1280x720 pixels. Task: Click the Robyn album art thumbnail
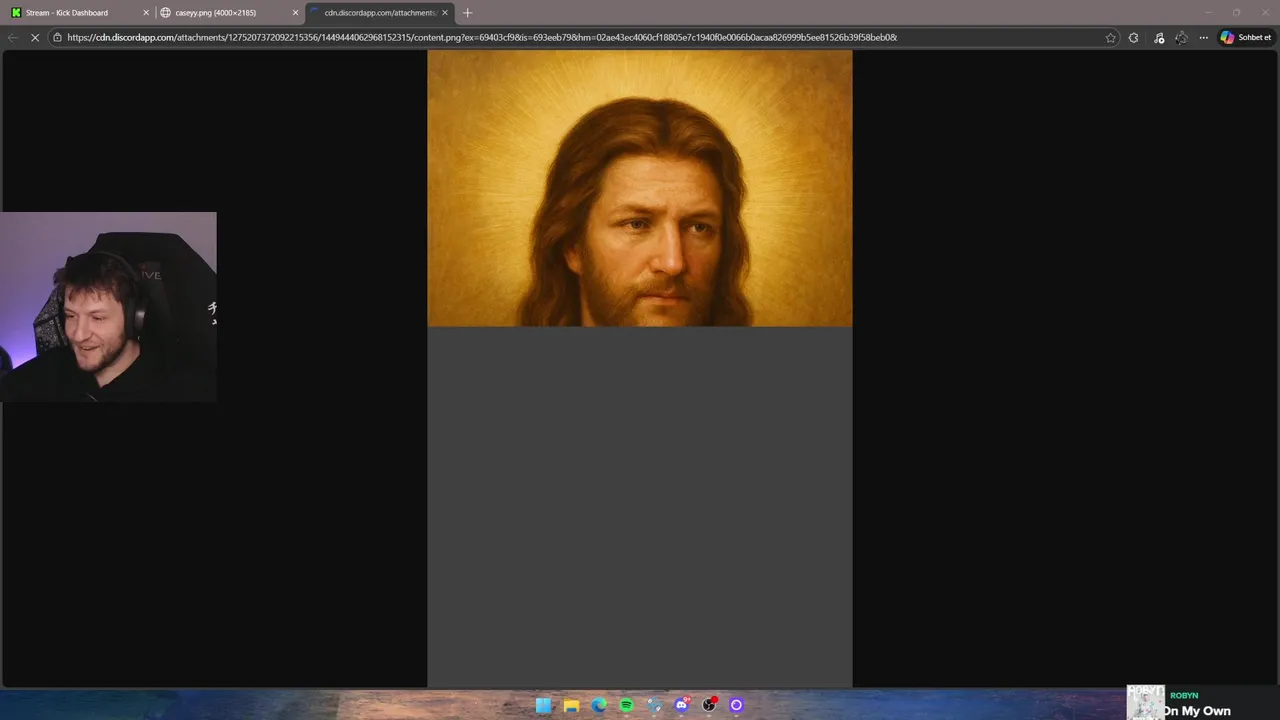(x=1145, y=702)
